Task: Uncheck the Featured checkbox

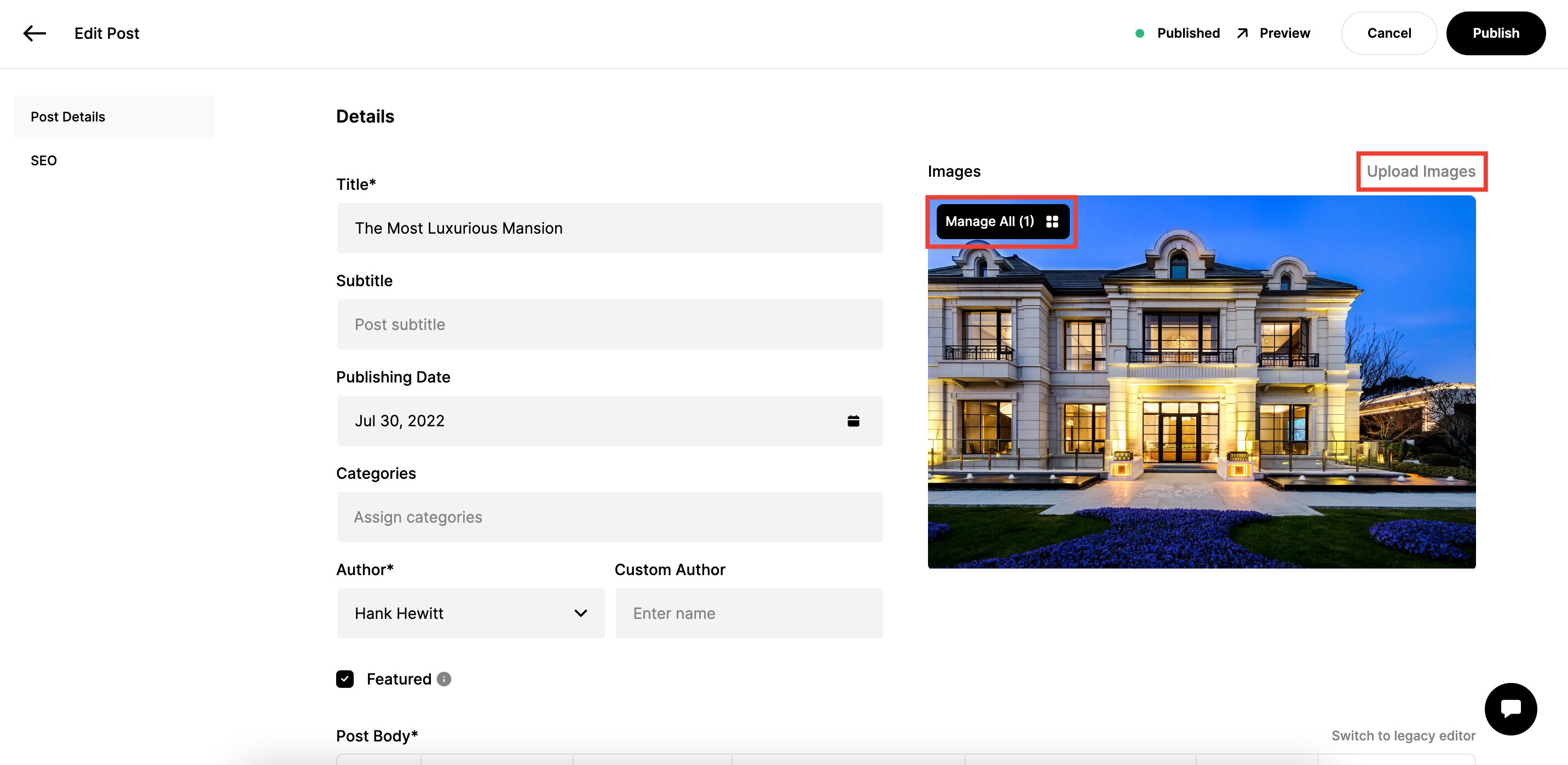Action: point(345,679)
